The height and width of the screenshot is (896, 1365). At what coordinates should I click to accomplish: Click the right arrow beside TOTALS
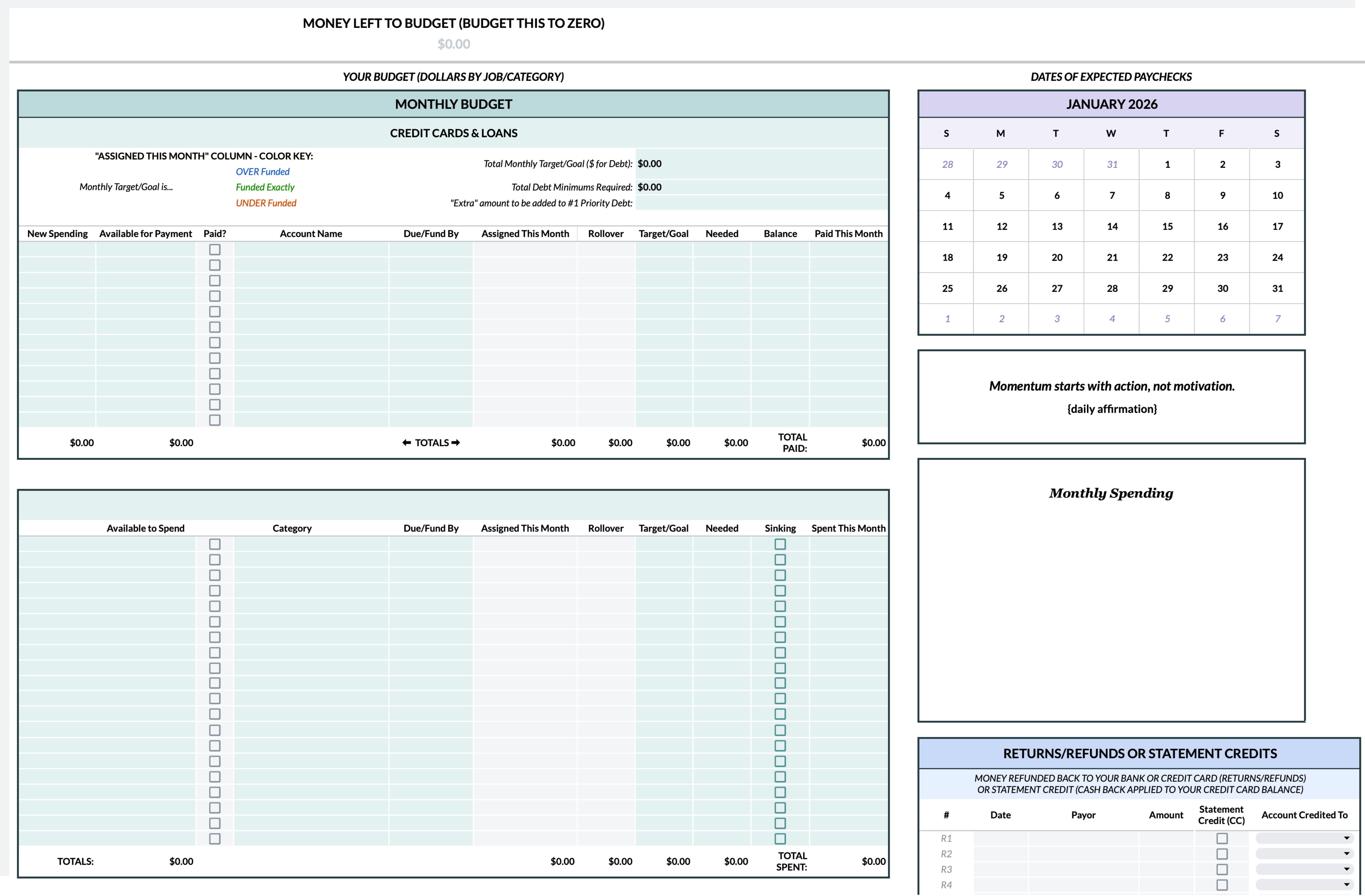[x=456, y=443]
